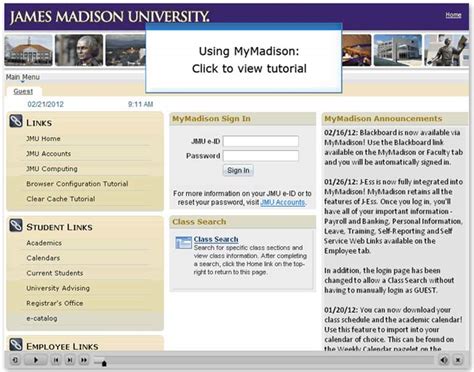The image size is (474, 372).
Task: Click the 02/21/2012 date text
Action: [45, 104]
